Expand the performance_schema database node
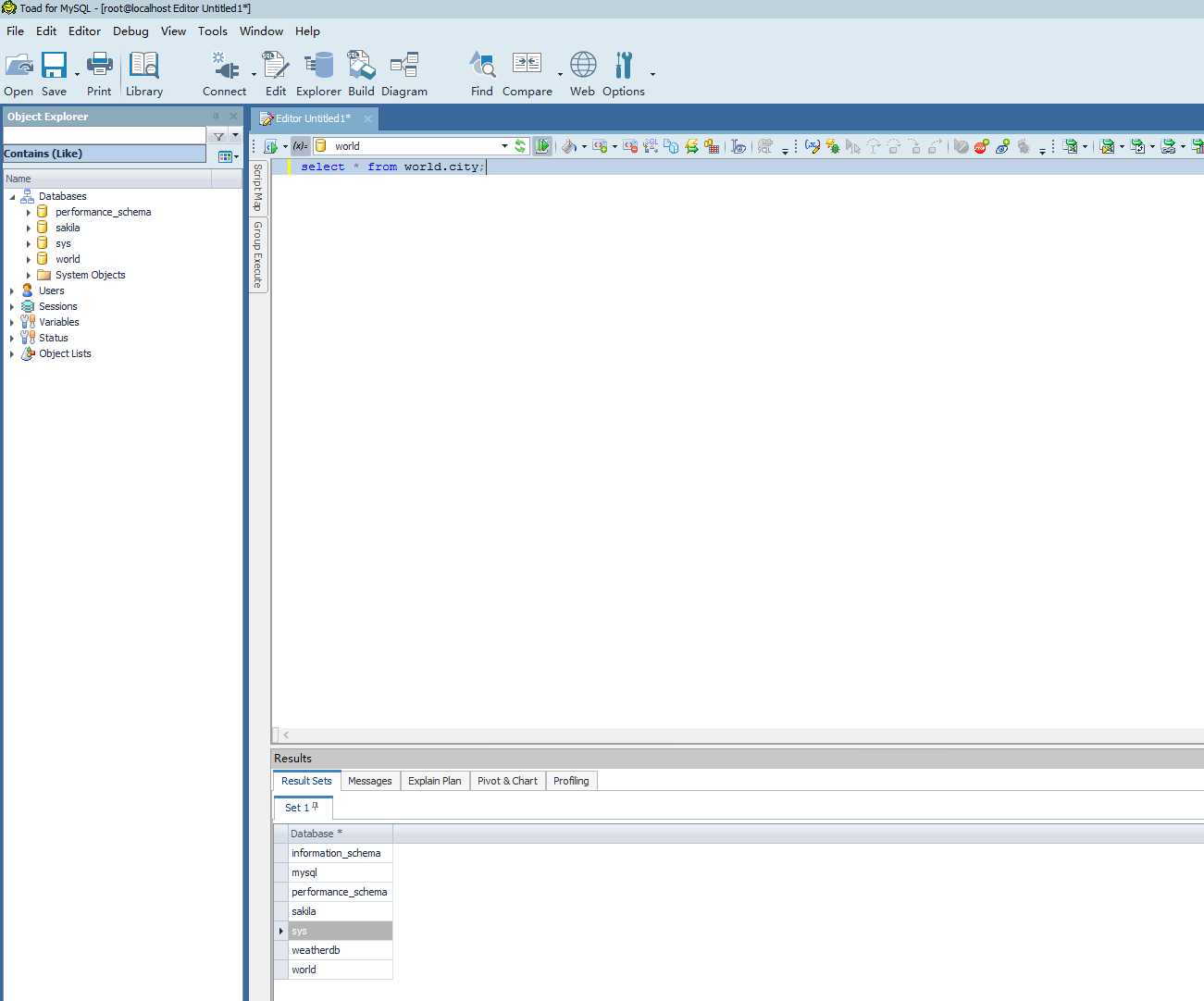Screen dimensions: 1204x1001 coord(29,213)
